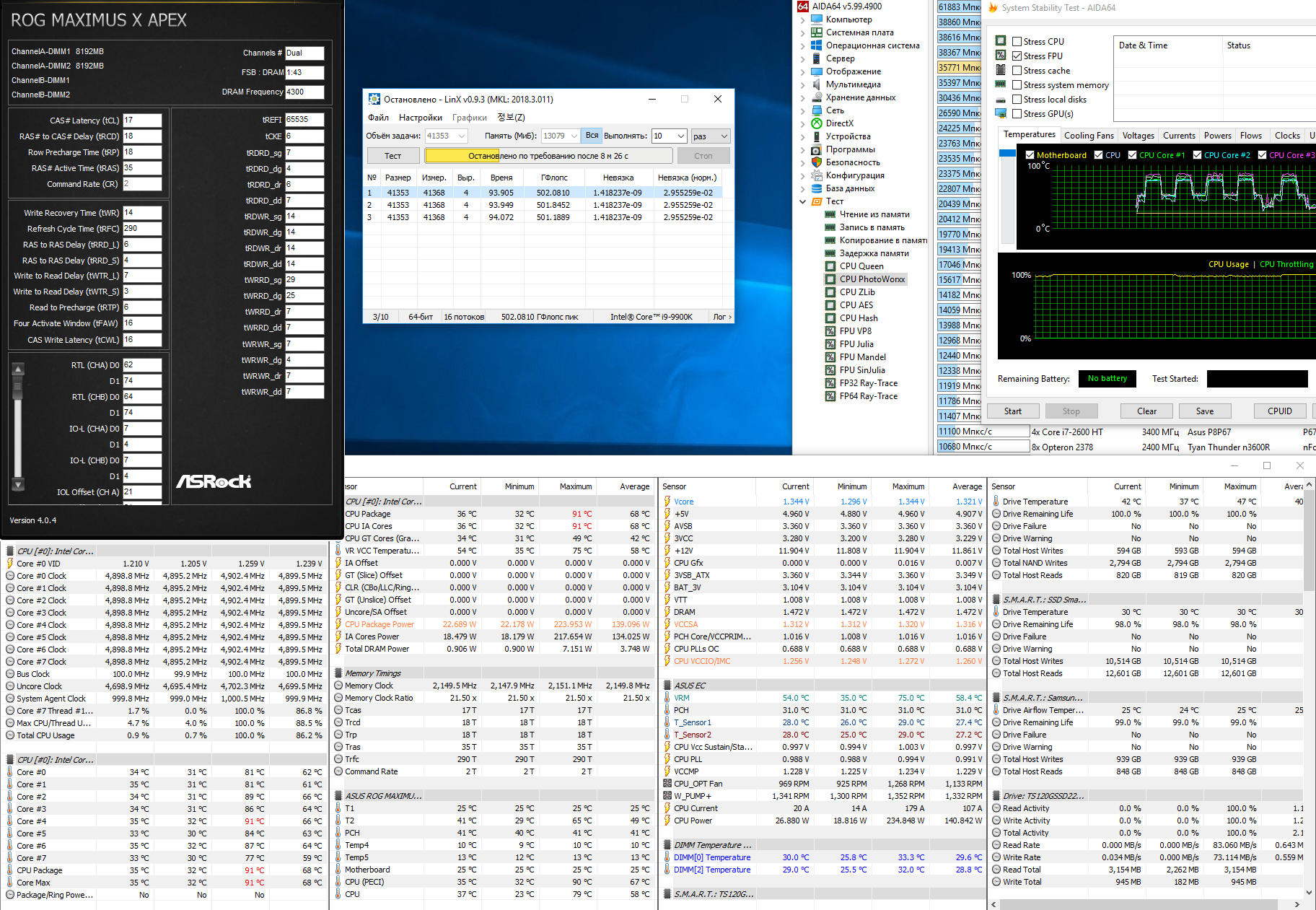Click the Чтение из памяти memory icon

click(x=830, y=214)
